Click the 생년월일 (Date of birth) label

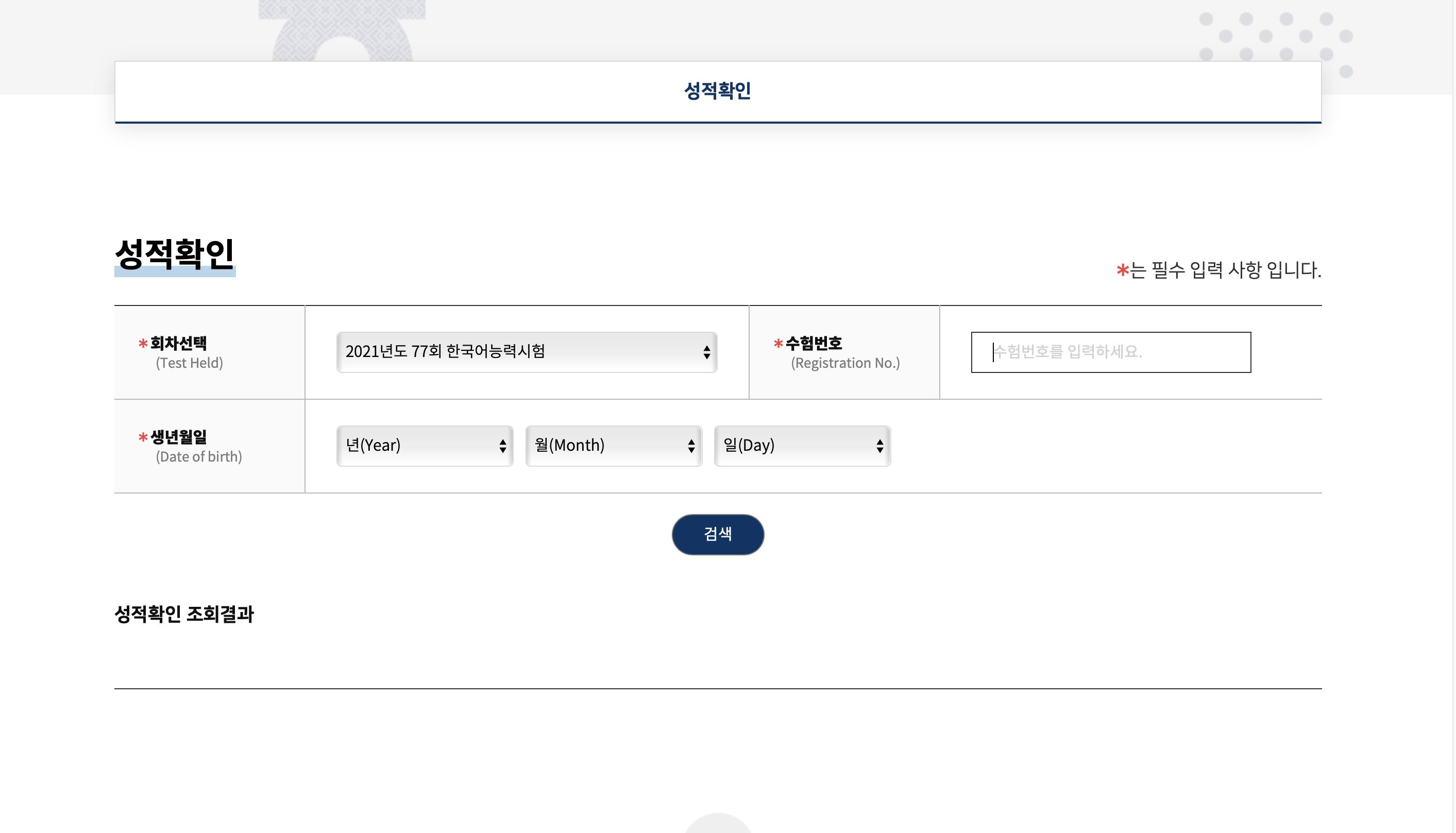tap(190, 446)
